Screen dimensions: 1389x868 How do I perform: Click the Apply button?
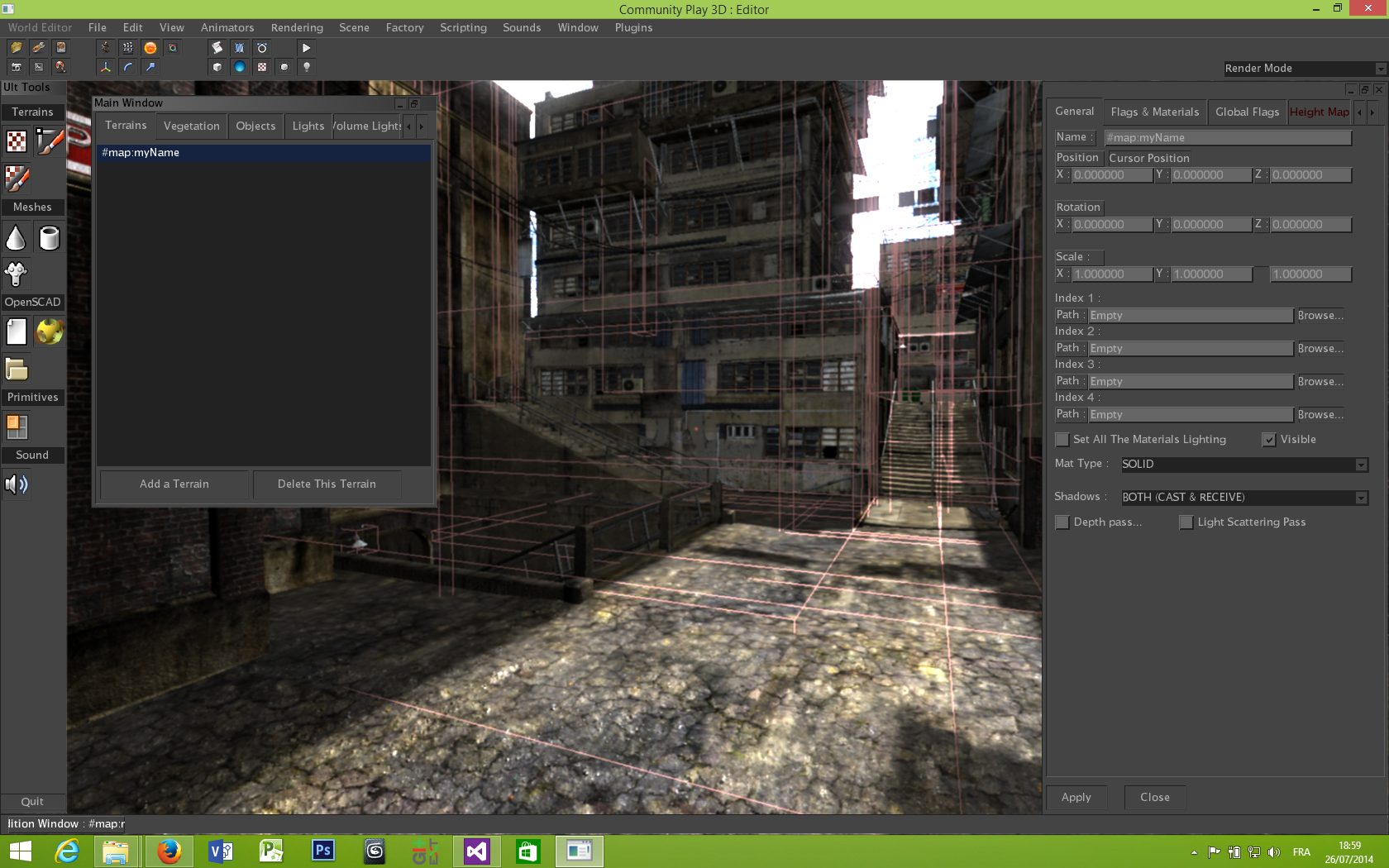click(x=1076, y=797)
